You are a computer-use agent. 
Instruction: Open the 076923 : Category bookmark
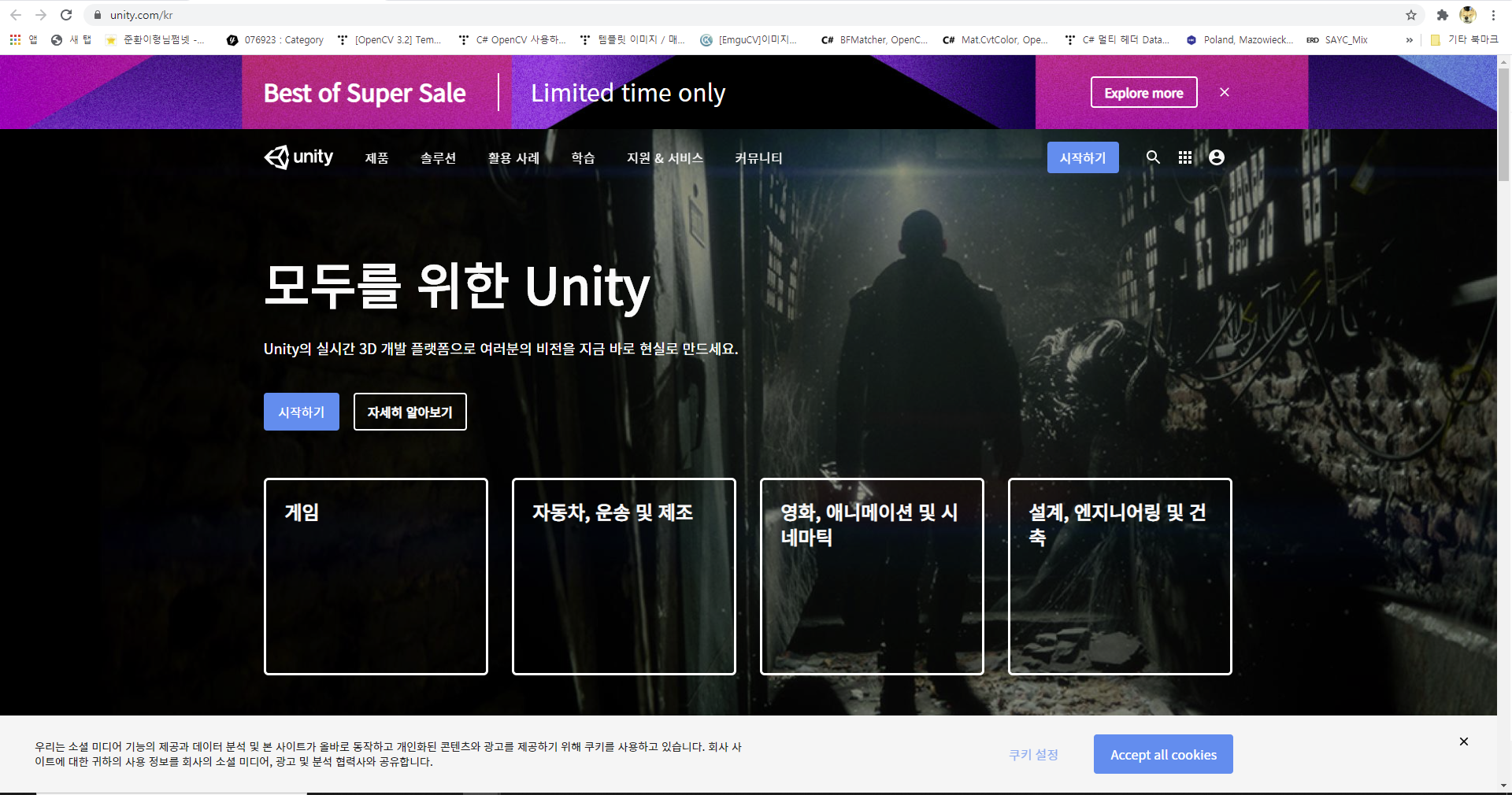point(275,39)
